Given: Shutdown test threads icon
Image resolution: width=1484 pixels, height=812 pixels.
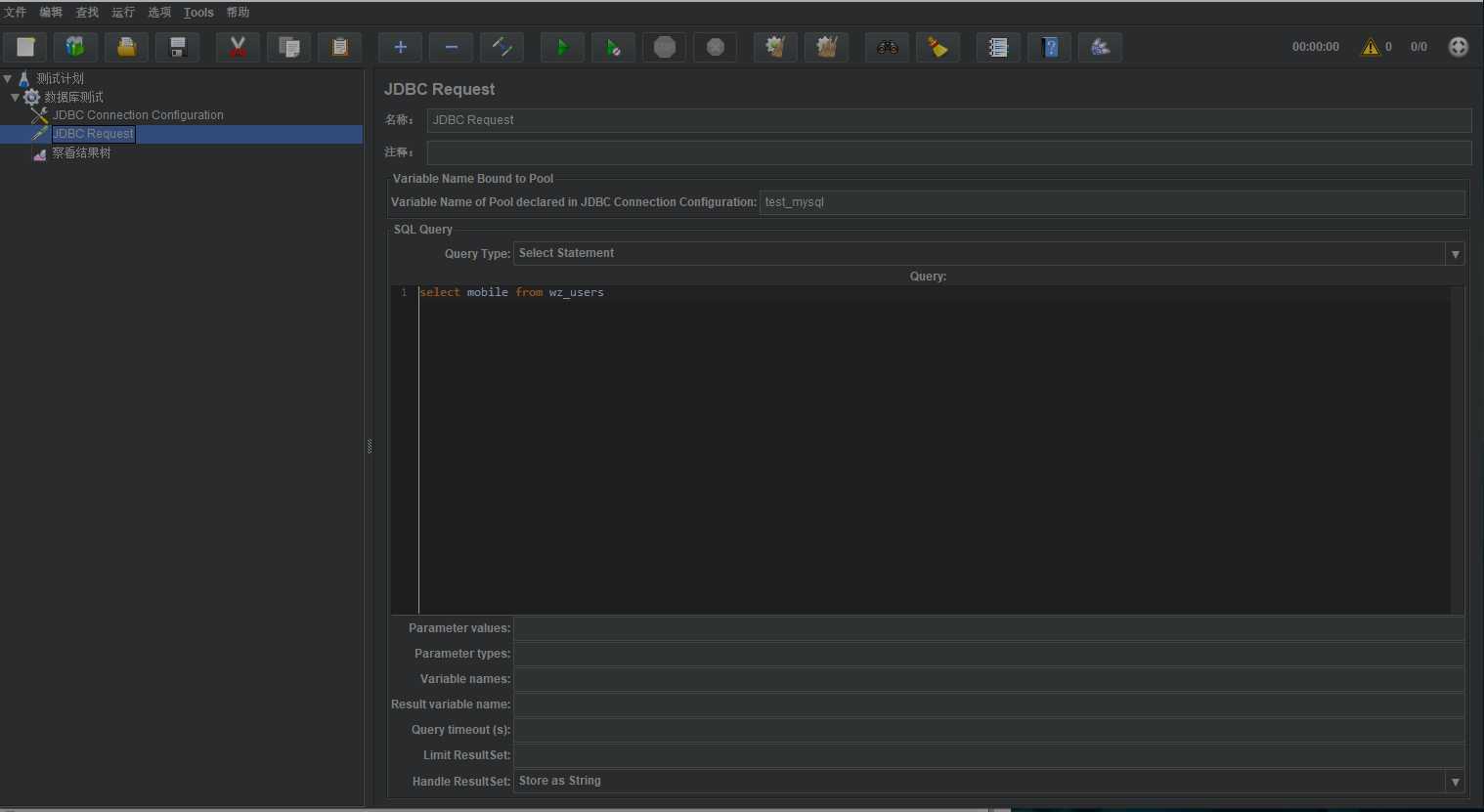Looking at the screenshot, I should pyautogui.click(x=715, y=47).
